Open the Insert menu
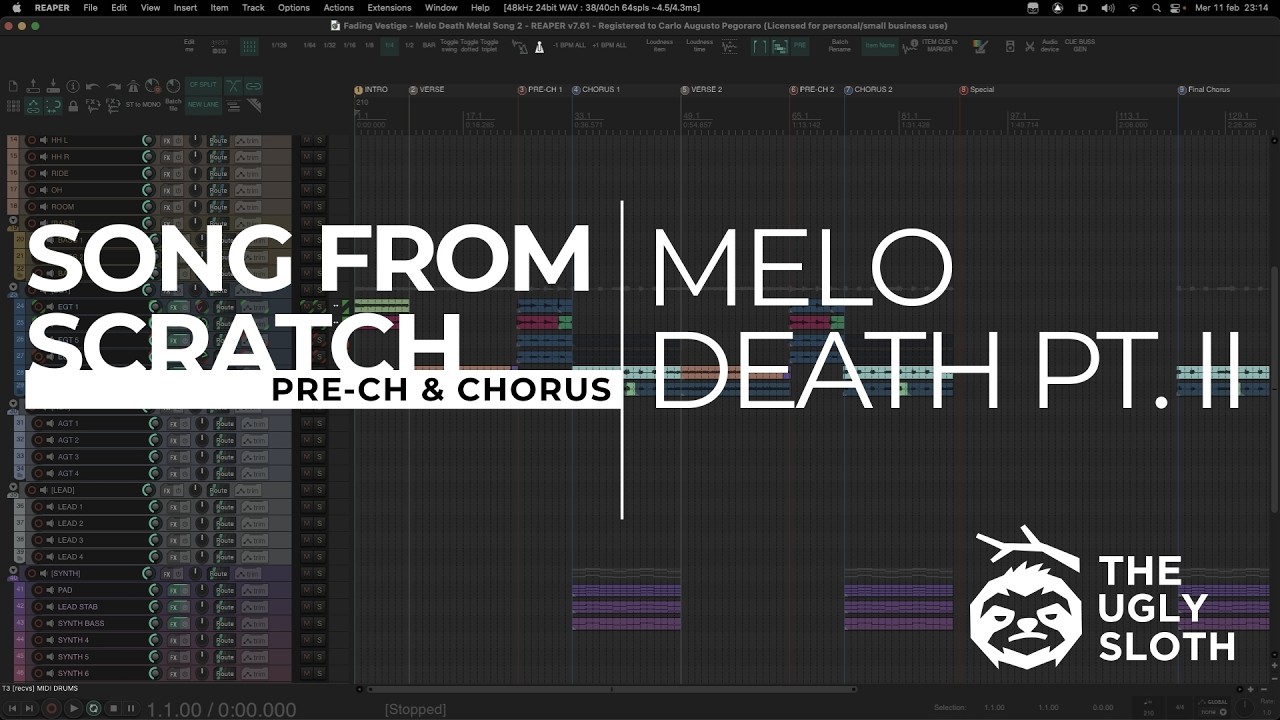Image resolution: width=1280 pixels, height=720 pixels. coord(185,8)
